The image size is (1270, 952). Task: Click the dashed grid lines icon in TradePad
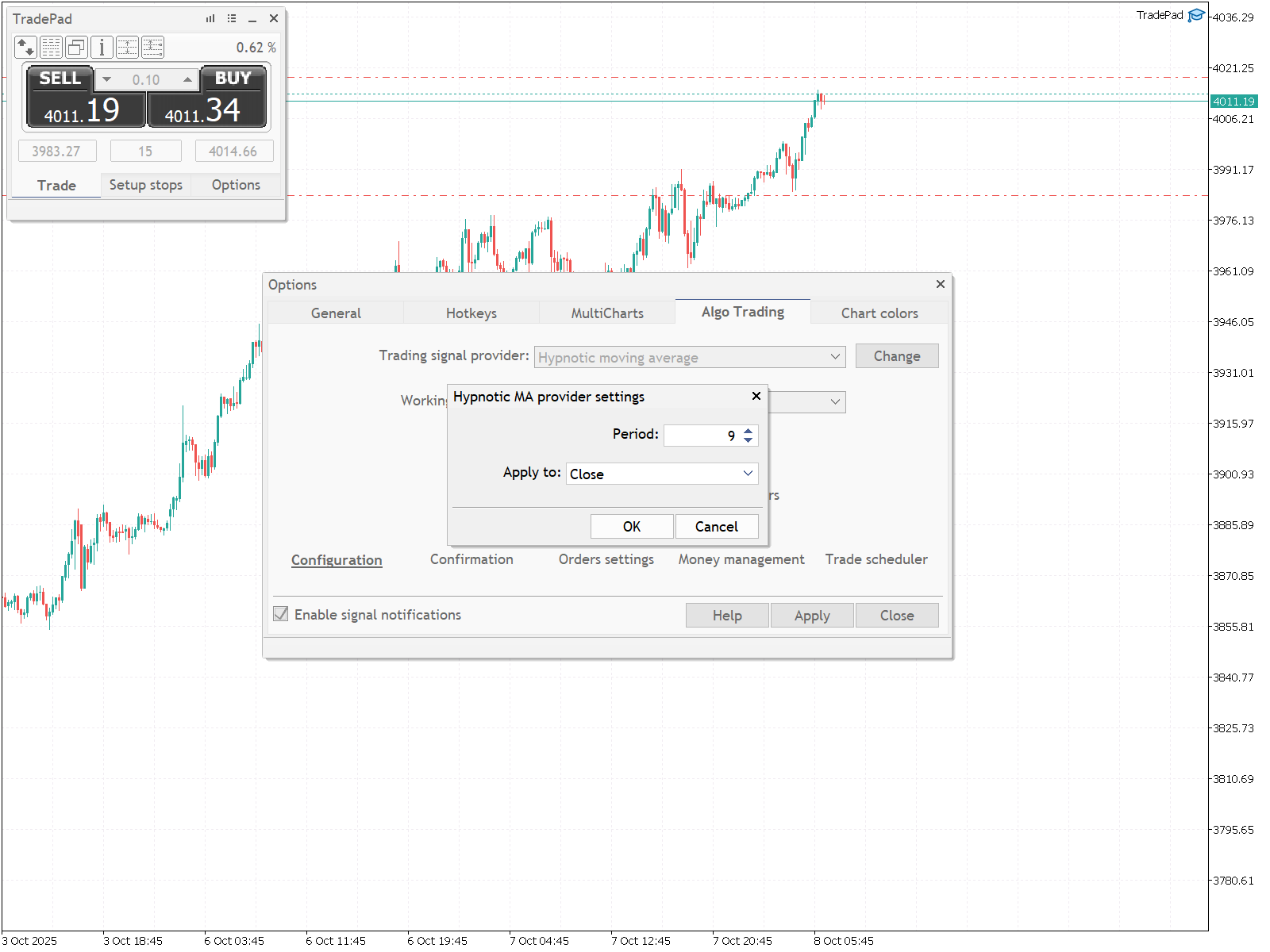click(51, 48)
